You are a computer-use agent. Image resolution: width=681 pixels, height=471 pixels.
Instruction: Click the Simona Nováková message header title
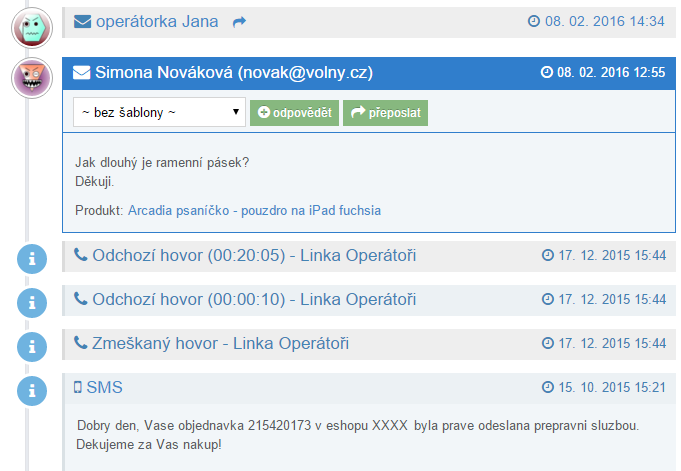tap(234, 73)
